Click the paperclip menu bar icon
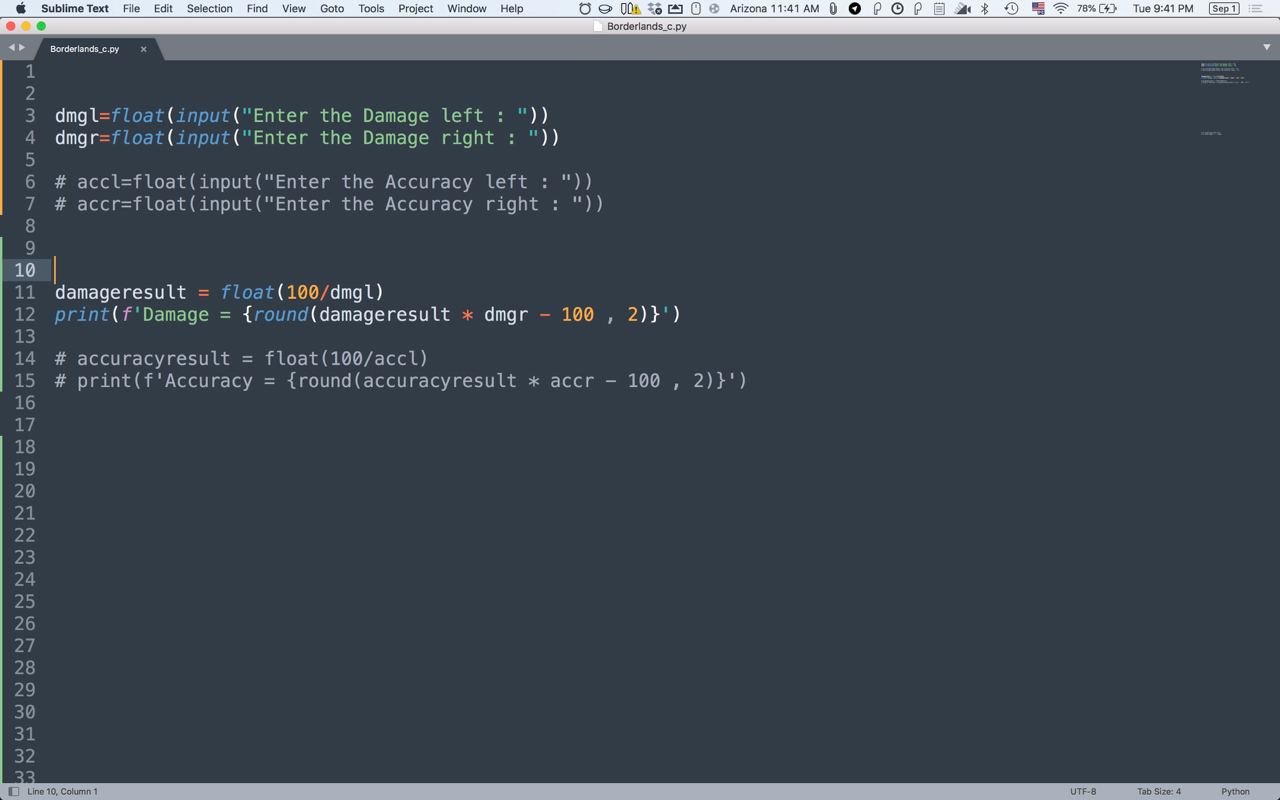The height and width of the screenshot is (800, 1280). pos(833,8)
